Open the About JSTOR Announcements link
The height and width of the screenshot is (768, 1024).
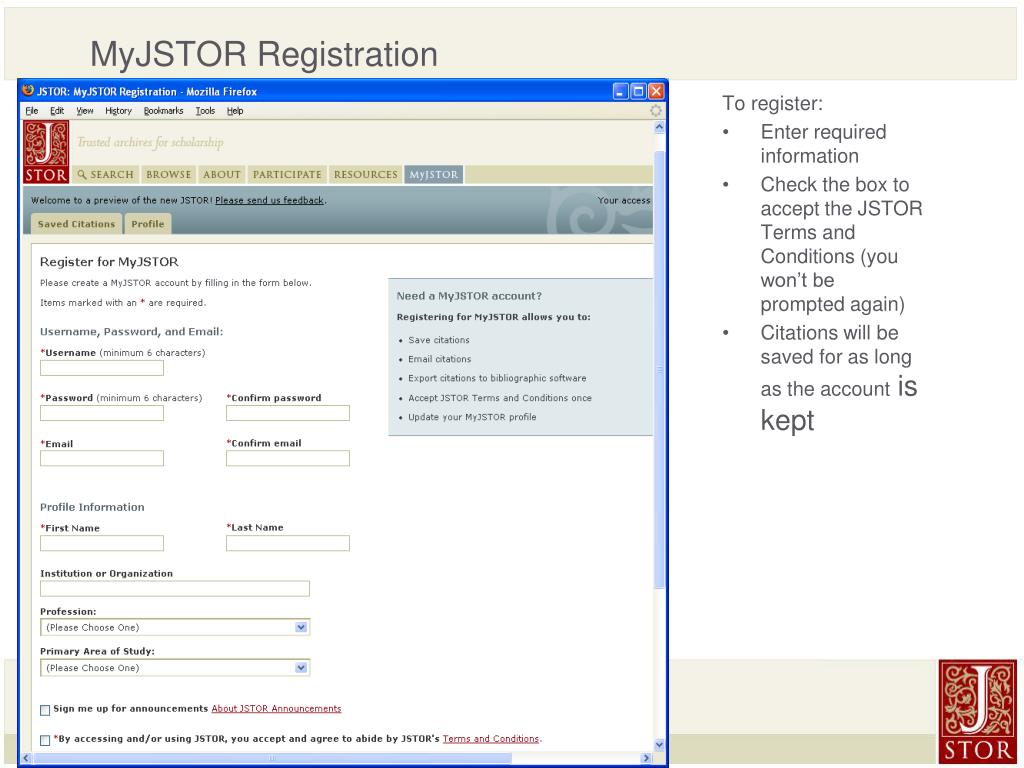[x=276, y=709]
